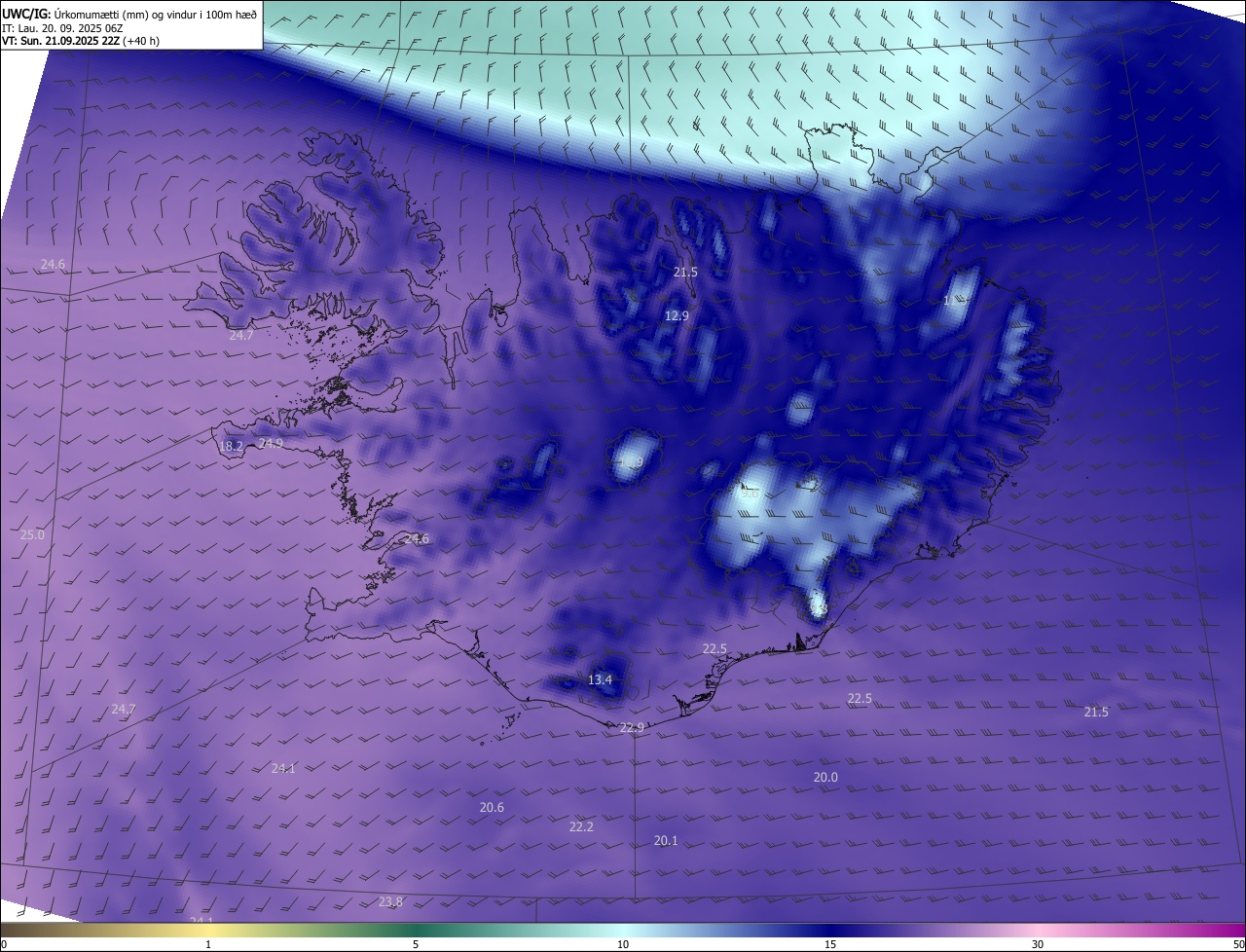Click the 20.6 value label
Screen dimensions: 1246x952
click(492, 807)
